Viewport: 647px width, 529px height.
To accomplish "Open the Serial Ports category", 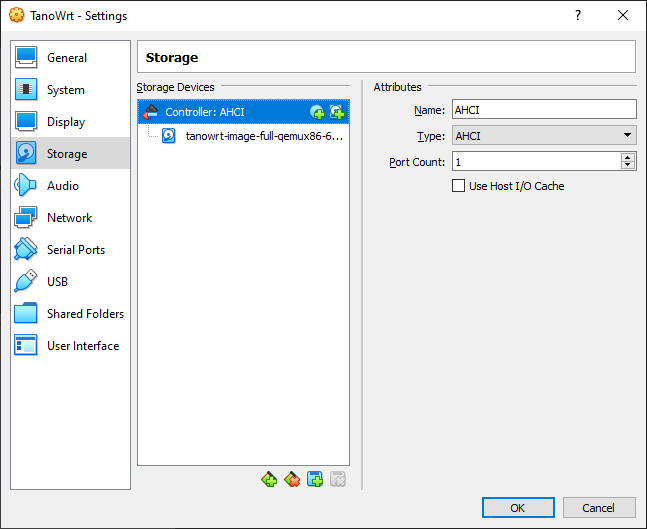I will point(71,250).
